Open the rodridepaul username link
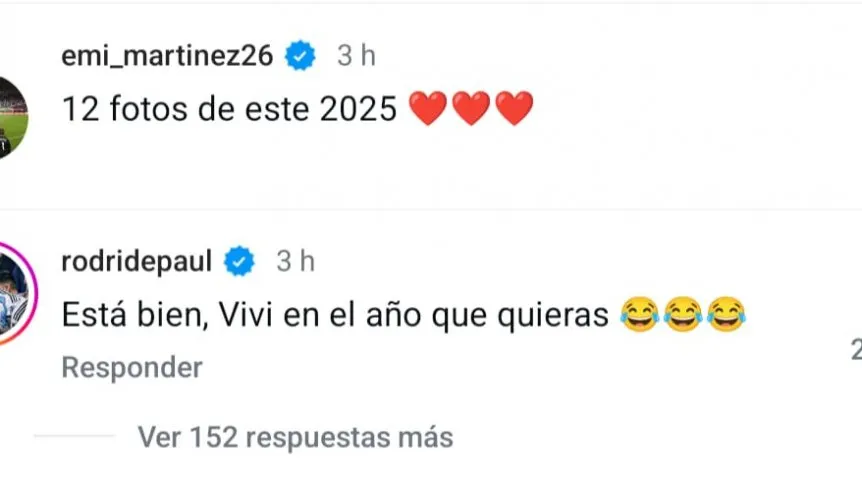Viewport: 862px width, 485px height. point(136,262)
